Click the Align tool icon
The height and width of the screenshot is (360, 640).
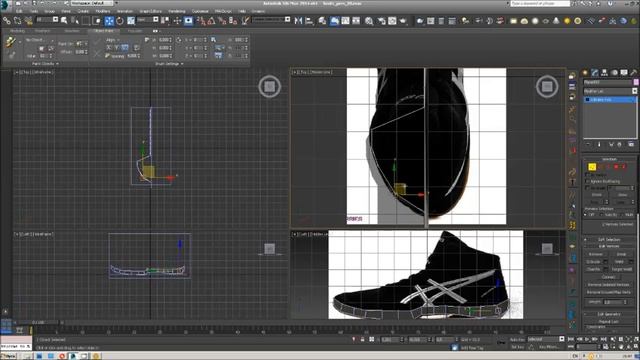coord(309,20)
